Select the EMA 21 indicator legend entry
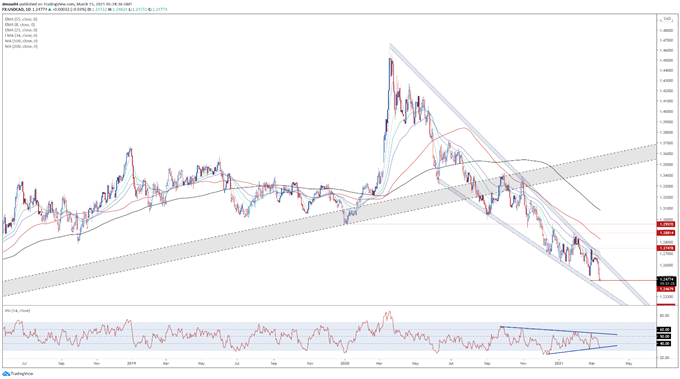680x379 pixels. click(x=21, y=30)
